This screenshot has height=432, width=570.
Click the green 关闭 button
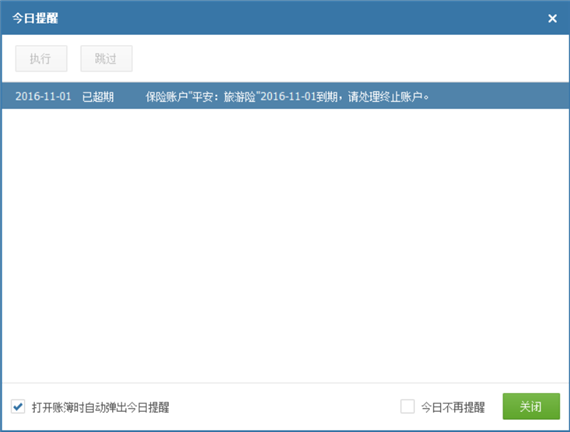click(531, 406)
